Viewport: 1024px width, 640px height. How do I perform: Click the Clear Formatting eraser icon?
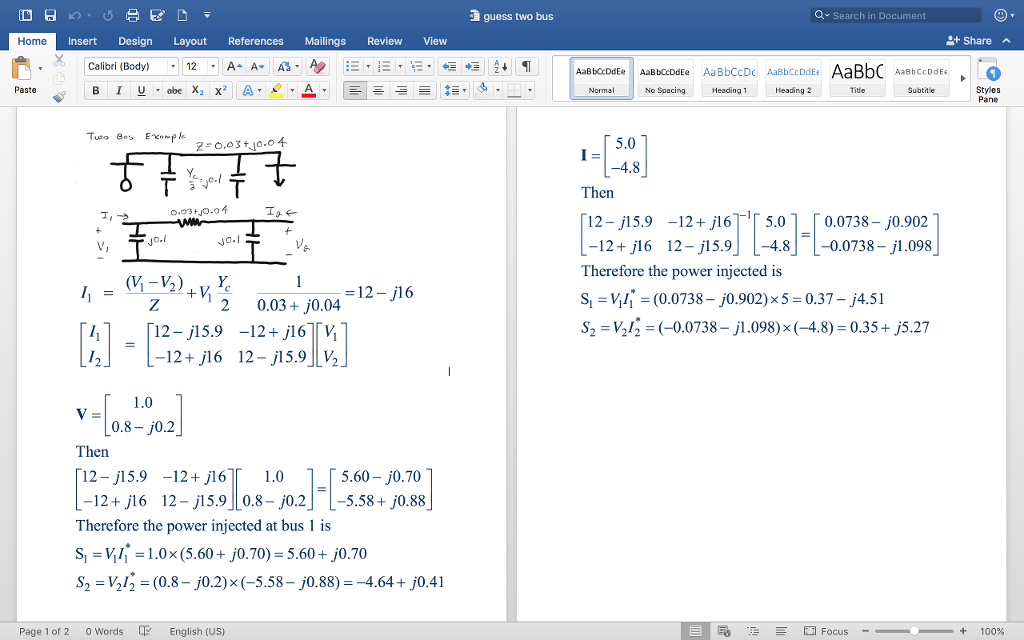click(318, 66)
